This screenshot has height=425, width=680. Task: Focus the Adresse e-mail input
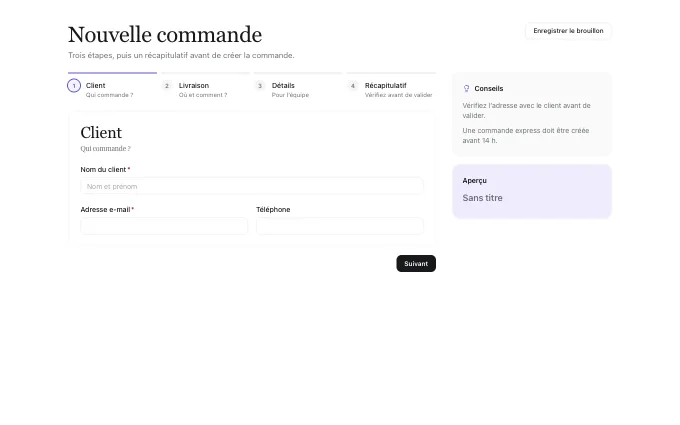164,226
